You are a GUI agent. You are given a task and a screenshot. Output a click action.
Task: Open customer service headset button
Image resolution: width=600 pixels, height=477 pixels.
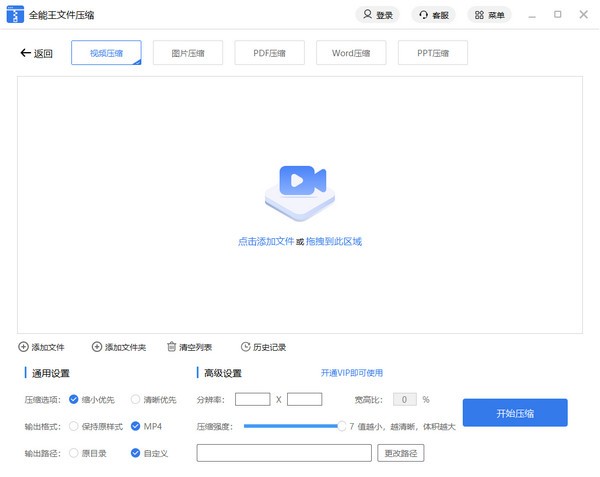(x=432, y=15)
